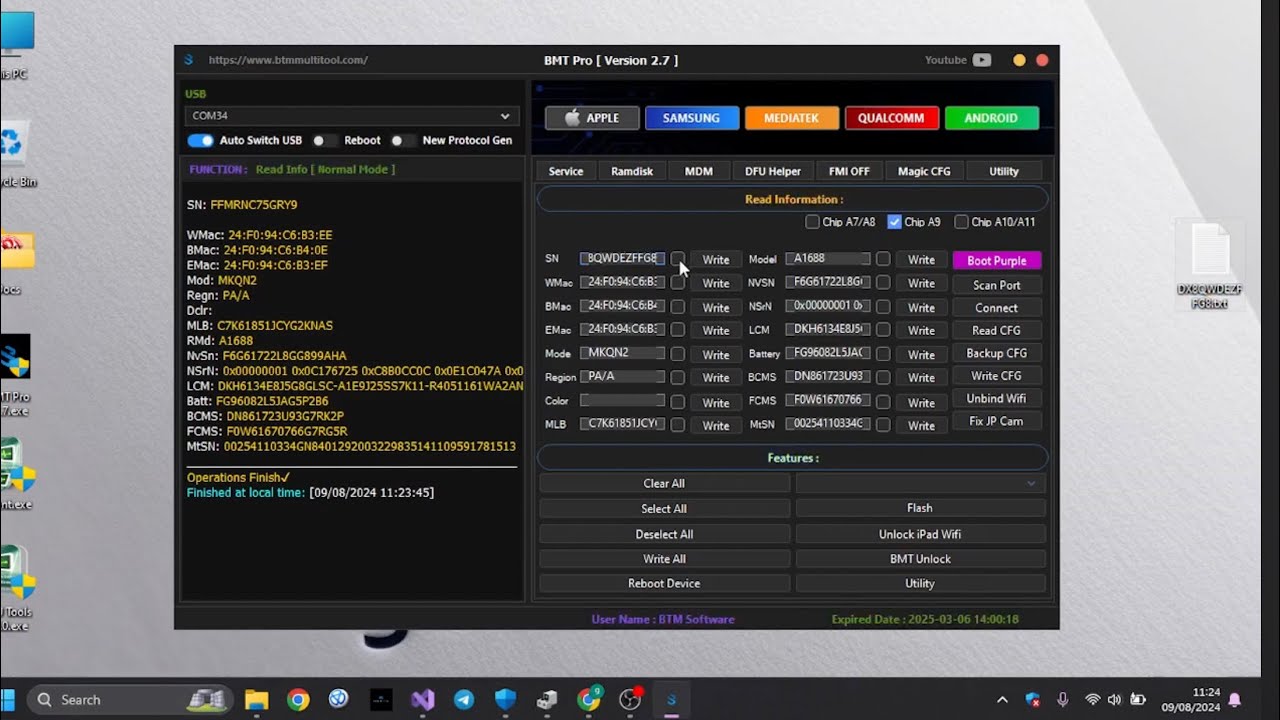
Task: Open the Utility tab in top row
Action: pos(1004,171)
